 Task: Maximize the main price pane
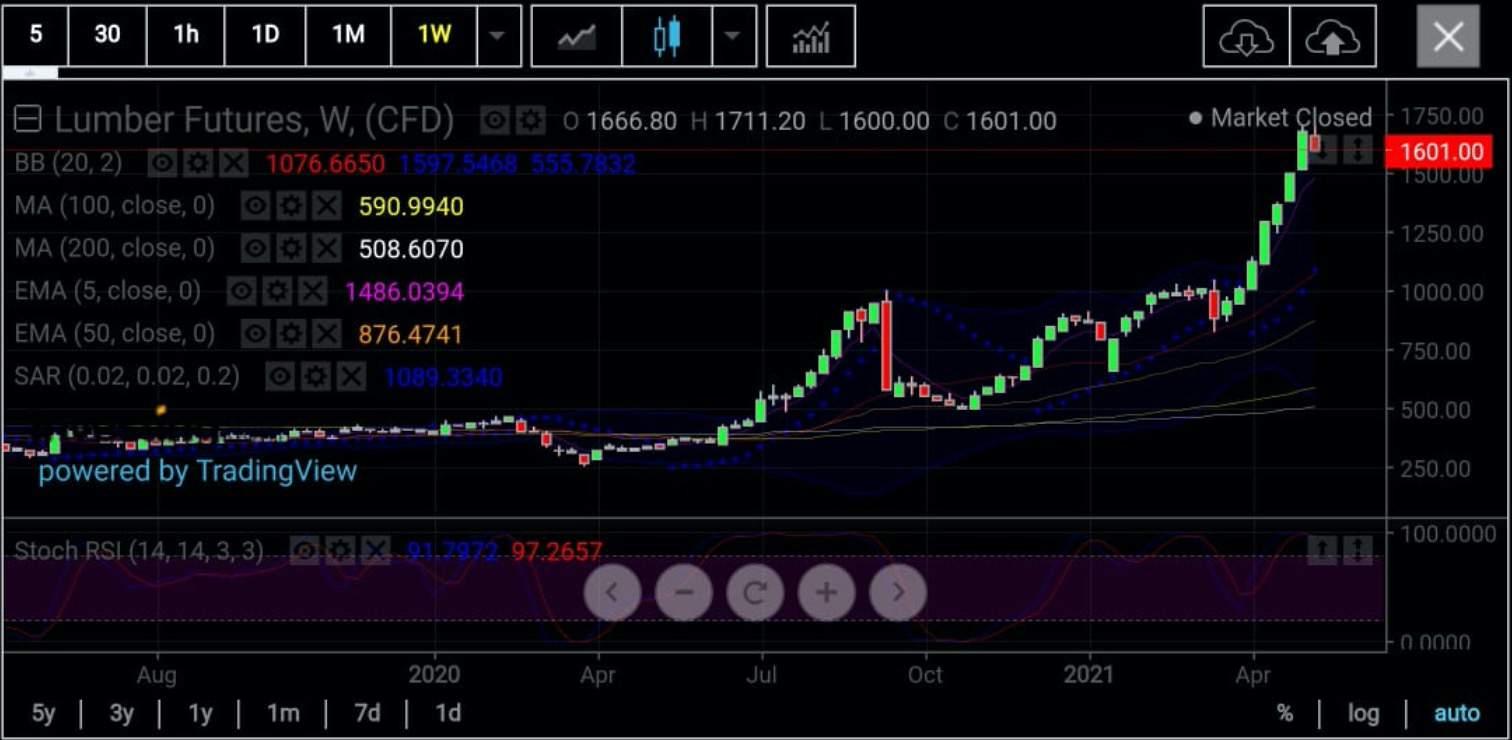[1357, 149]
